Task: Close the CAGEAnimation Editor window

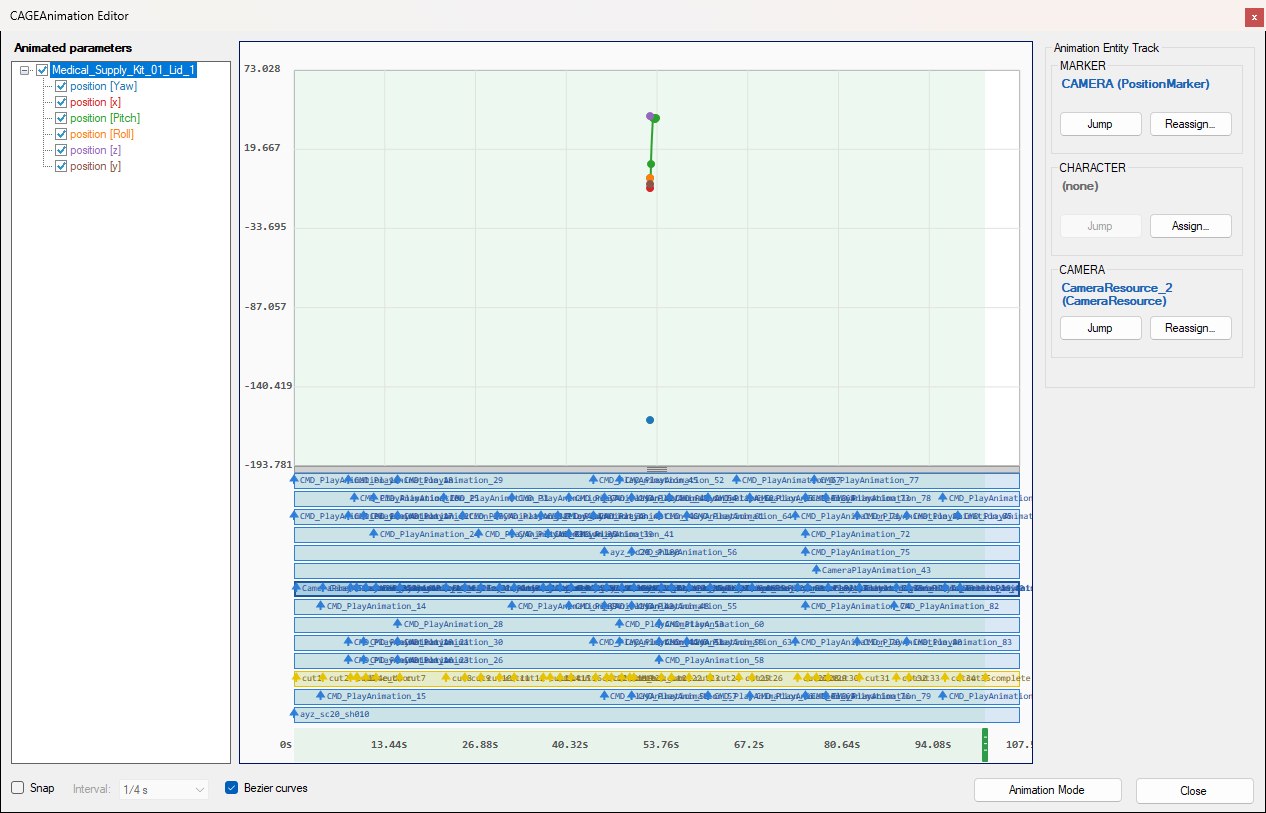Action: click(1253, 17)
